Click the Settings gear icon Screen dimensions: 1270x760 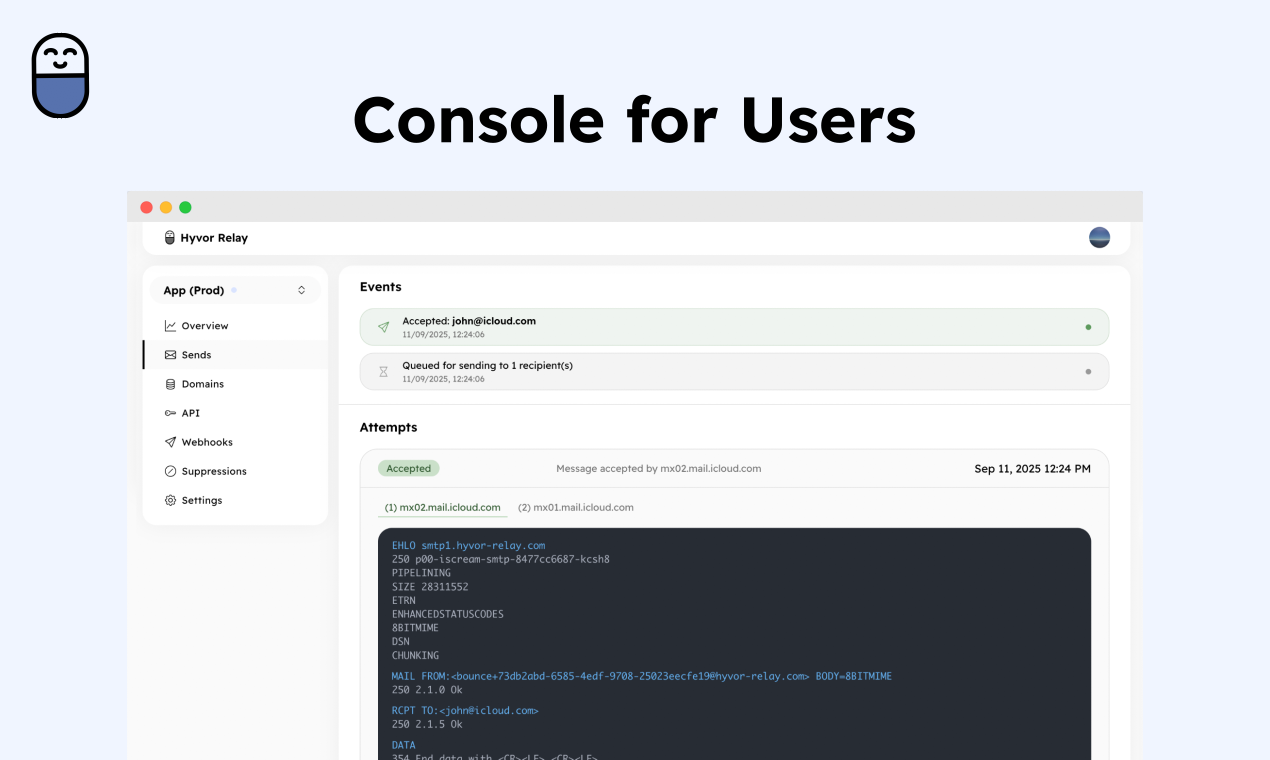[x=170, y=500]
